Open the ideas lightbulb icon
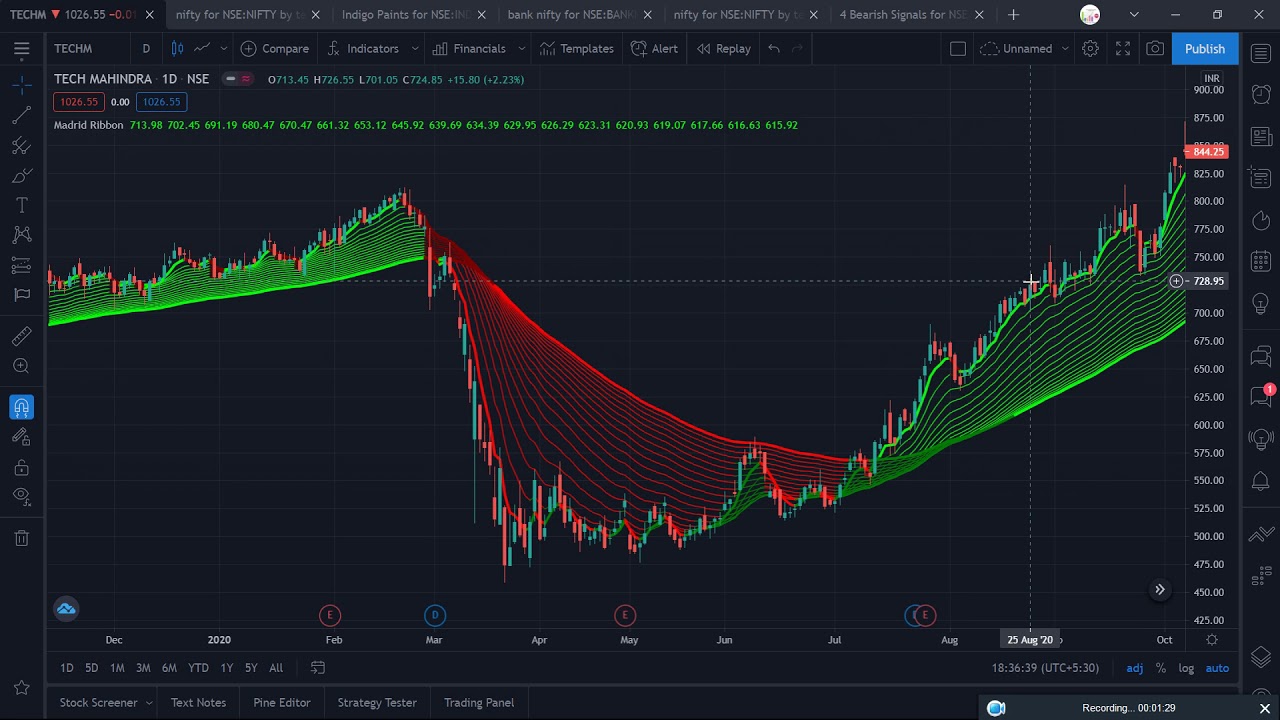The width and height of the screenshot is (1280, 720). [x=1261, y=304]
